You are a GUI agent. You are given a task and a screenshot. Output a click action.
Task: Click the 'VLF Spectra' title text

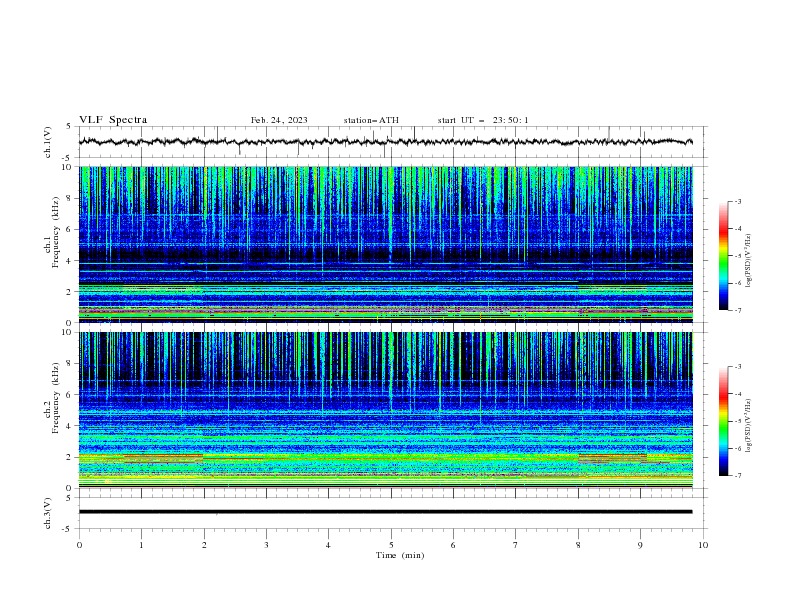click(x=113, y=120)
